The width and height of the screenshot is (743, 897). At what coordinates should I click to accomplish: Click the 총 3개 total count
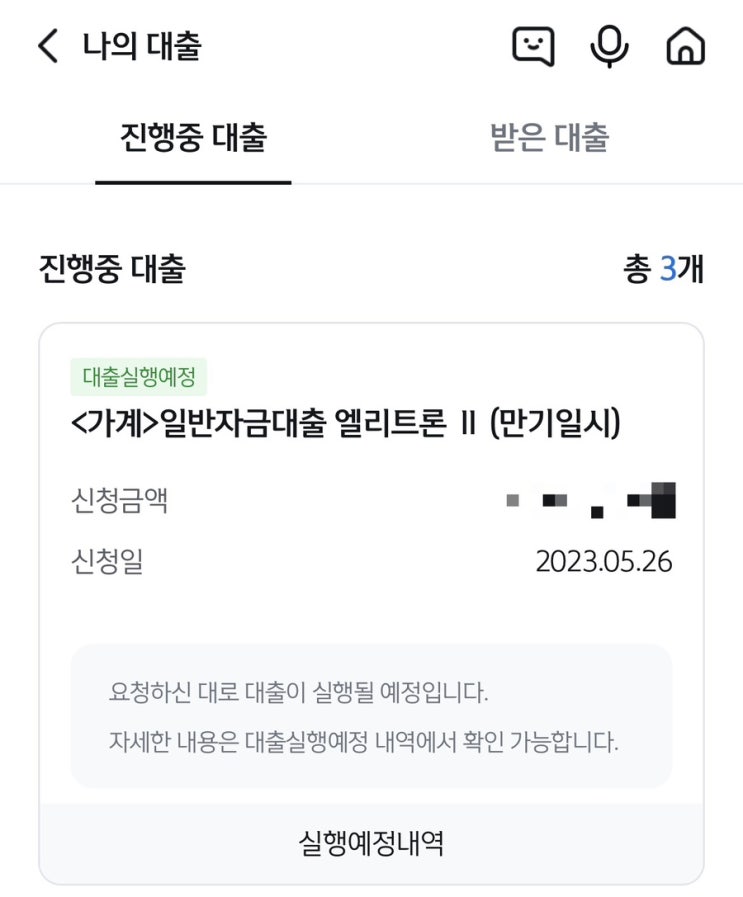(x=664, y=269)
